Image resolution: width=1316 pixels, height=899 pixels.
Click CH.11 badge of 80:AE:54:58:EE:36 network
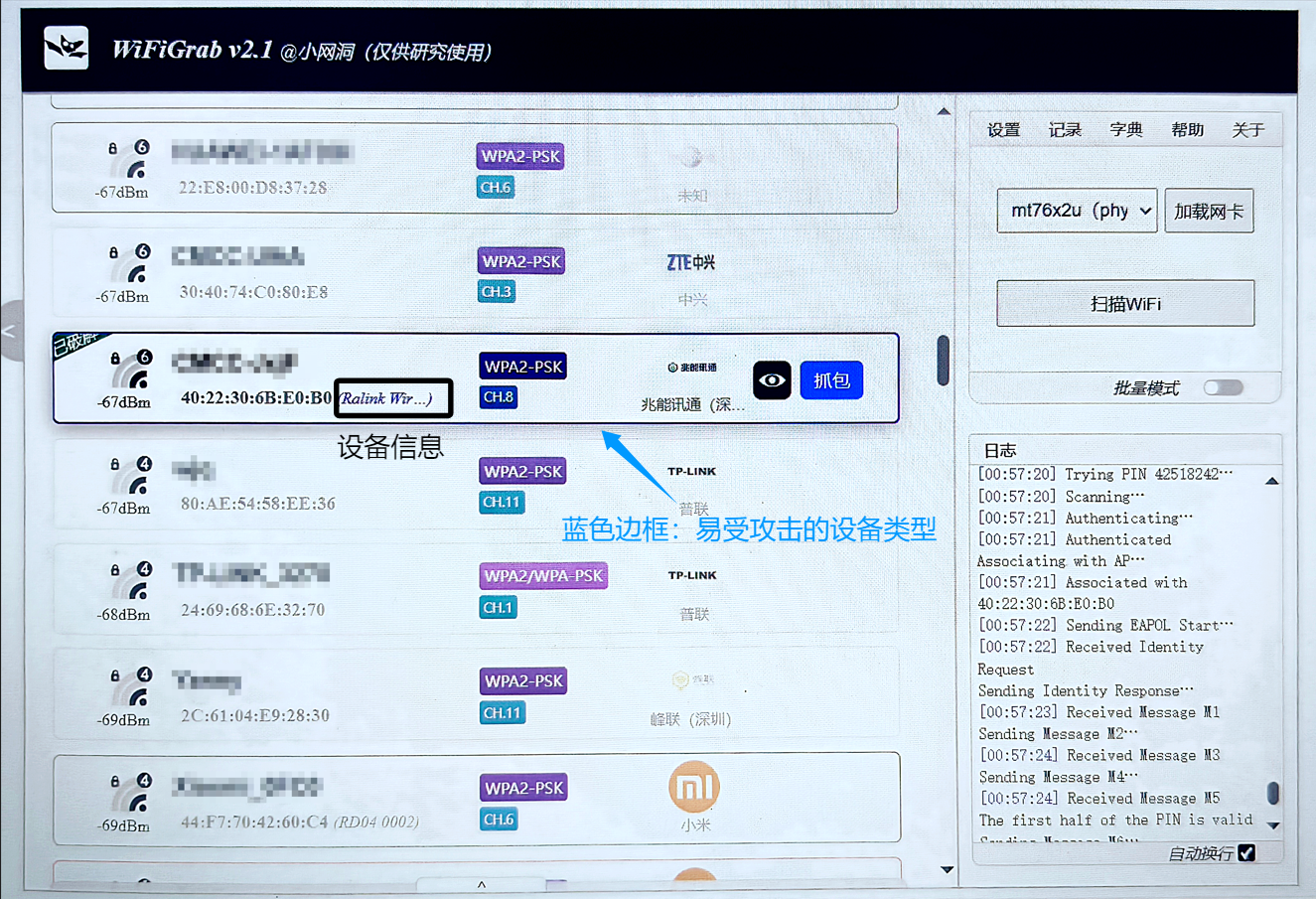[502, 503]
